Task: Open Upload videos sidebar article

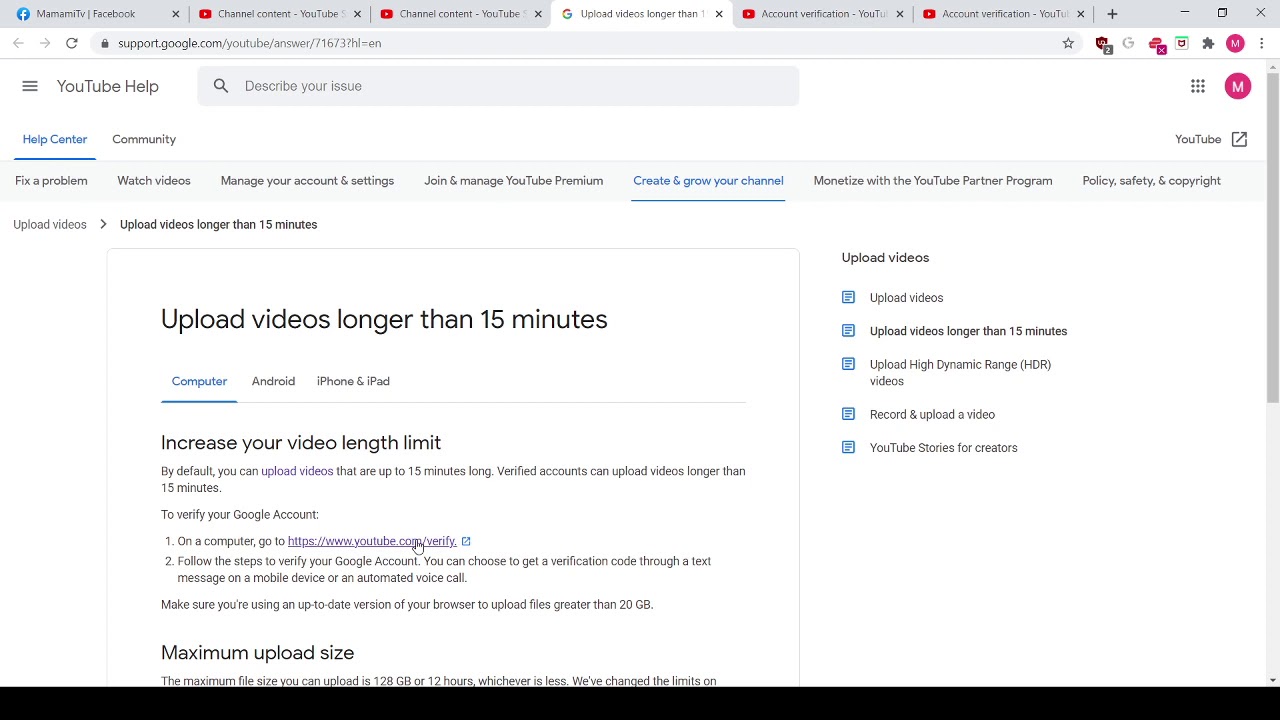Action: pos(906,298)
